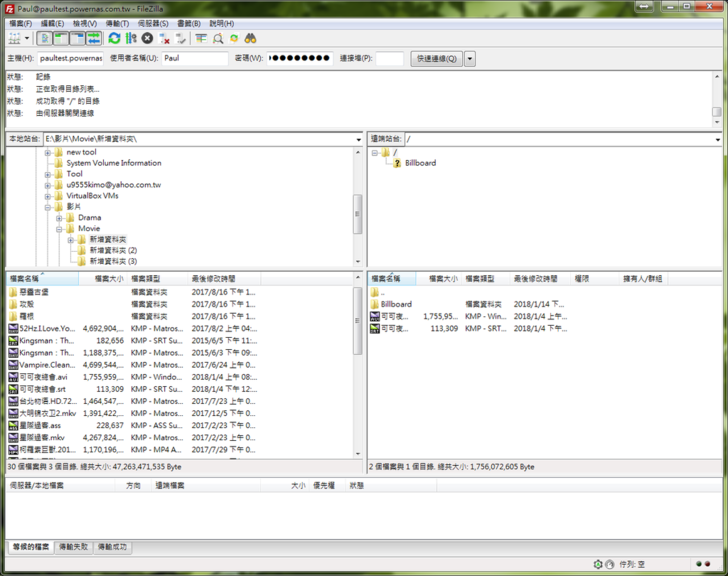This screenshot has height=576, width=728.
Task: Open the Site Manager icon
Action: 15,38
